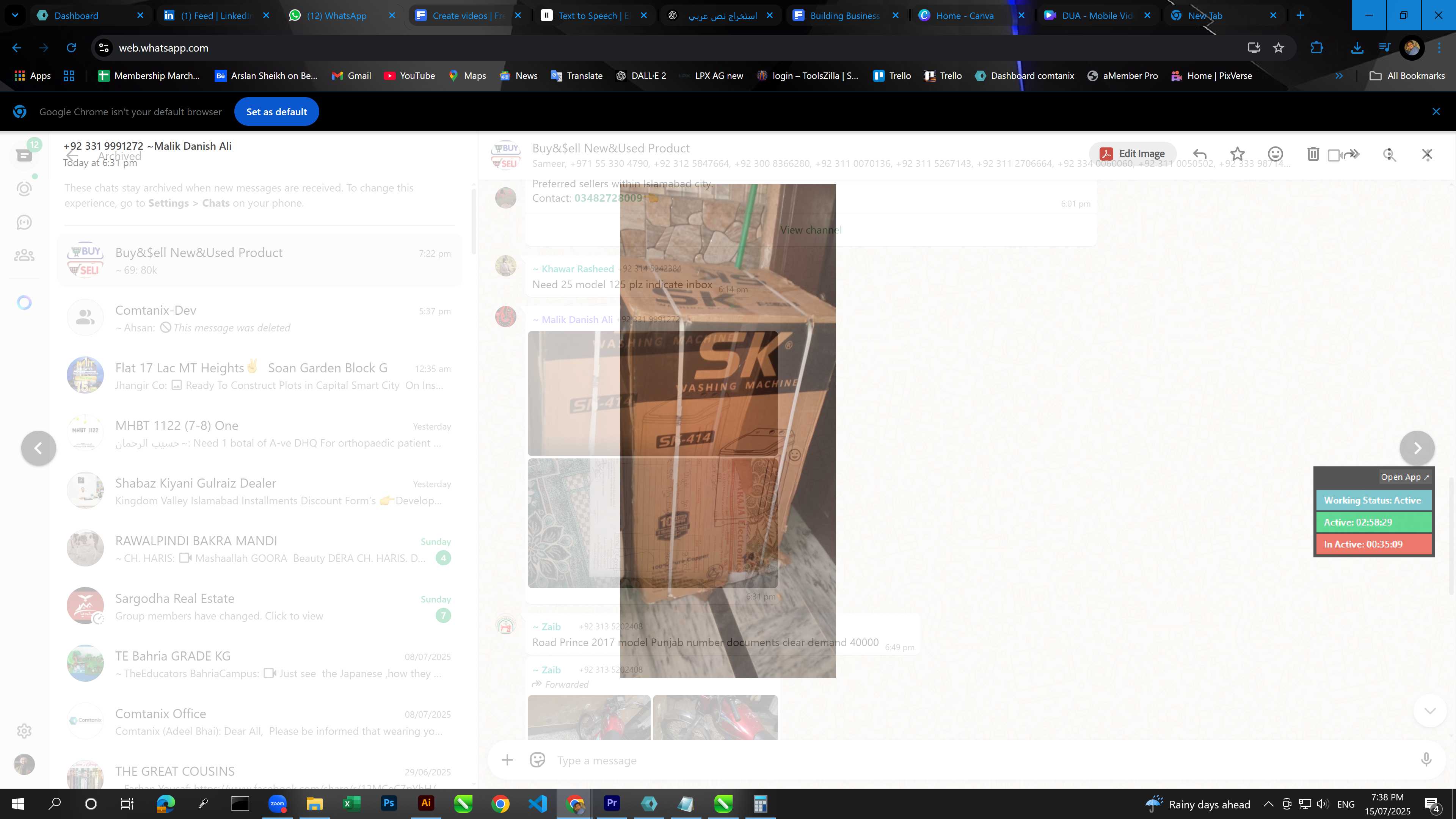1456x819 pixels.
Task: Open the View channel link
Action: pos(811,230)
